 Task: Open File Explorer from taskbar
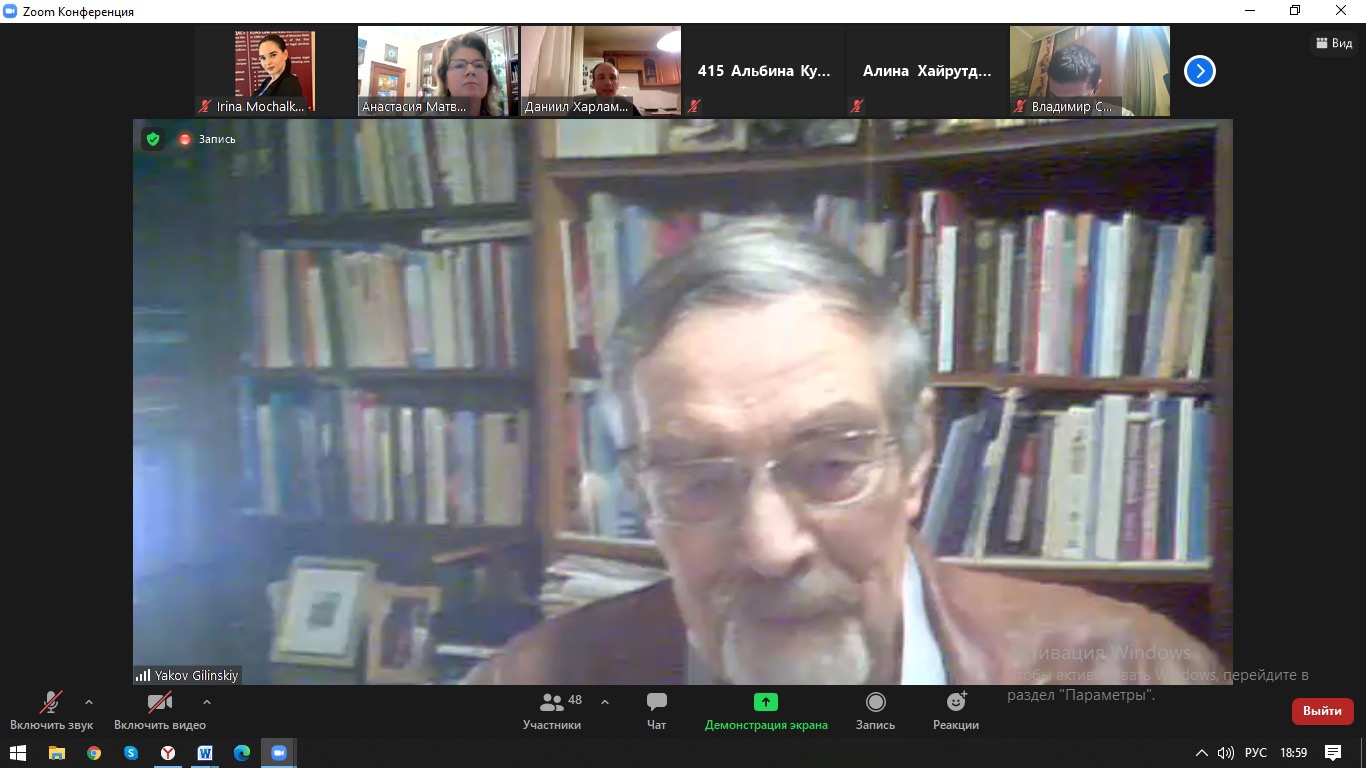56,753
